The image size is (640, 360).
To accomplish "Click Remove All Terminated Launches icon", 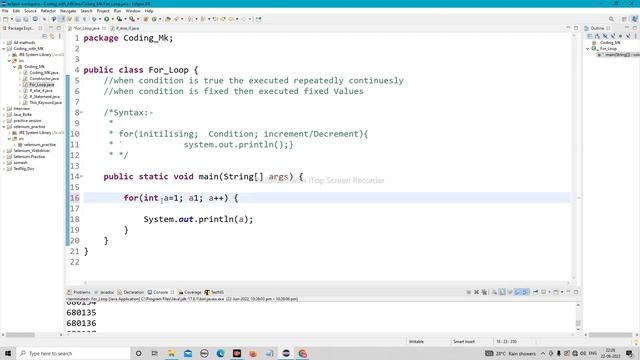I will click(484, 292).
